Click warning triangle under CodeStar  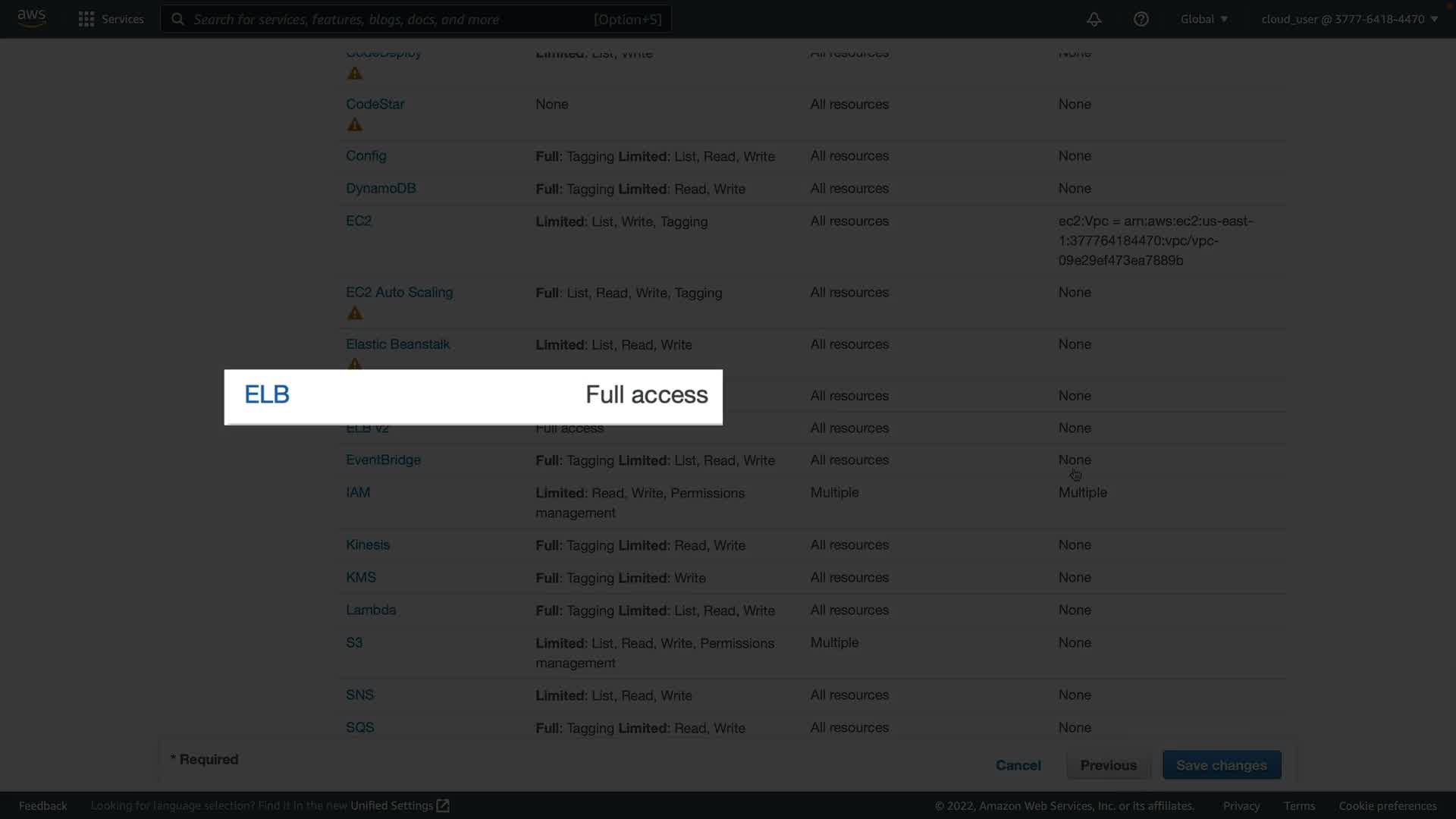pos(354,125)
